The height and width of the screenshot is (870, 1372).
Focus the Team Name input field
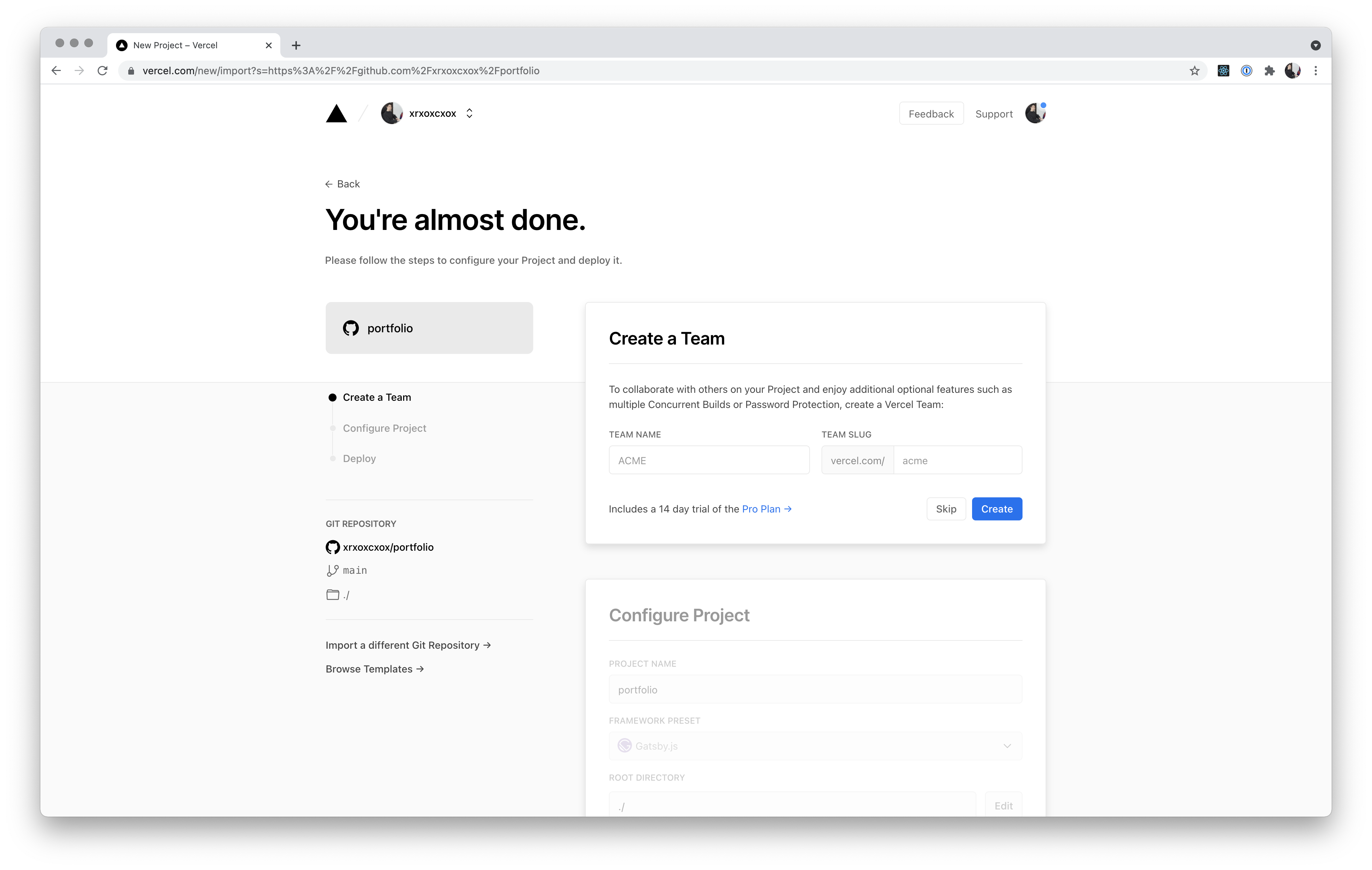click(x=709, y=460)
